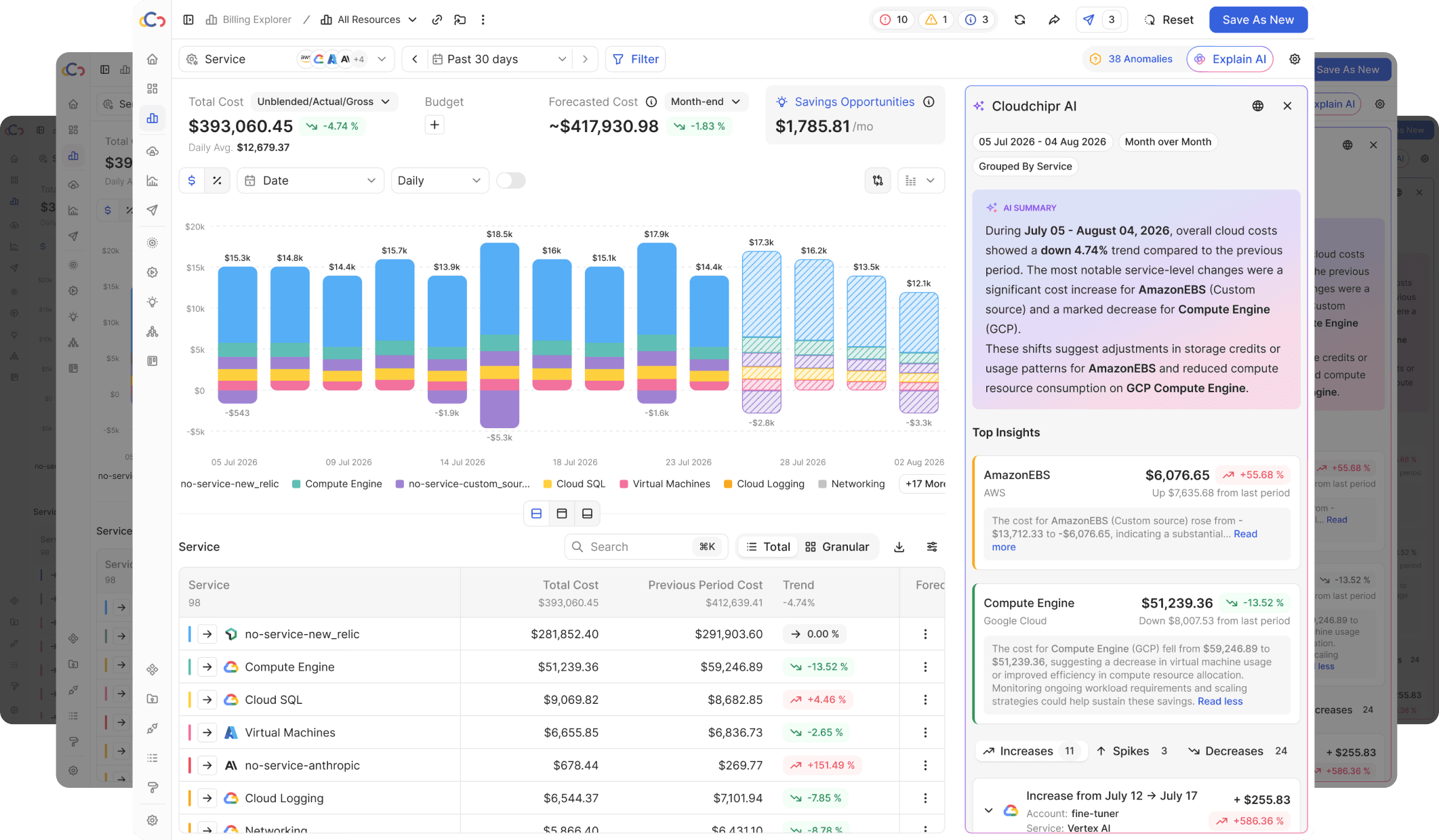Open Billing Explorer bar-chart sidebar icon
Viewport: 1439px width, 840px height.
point(153,118)
